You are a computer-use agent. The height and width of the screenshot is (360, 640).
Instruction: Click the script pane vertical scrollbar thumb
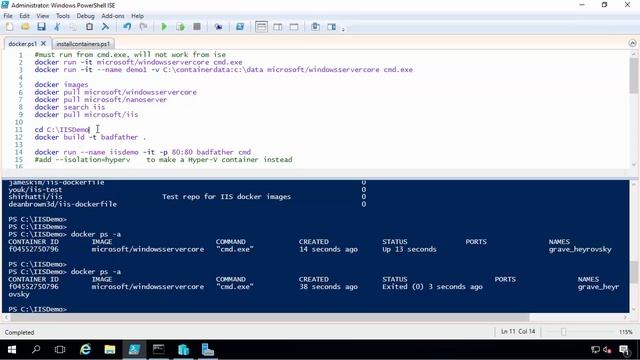coord(633,75)
